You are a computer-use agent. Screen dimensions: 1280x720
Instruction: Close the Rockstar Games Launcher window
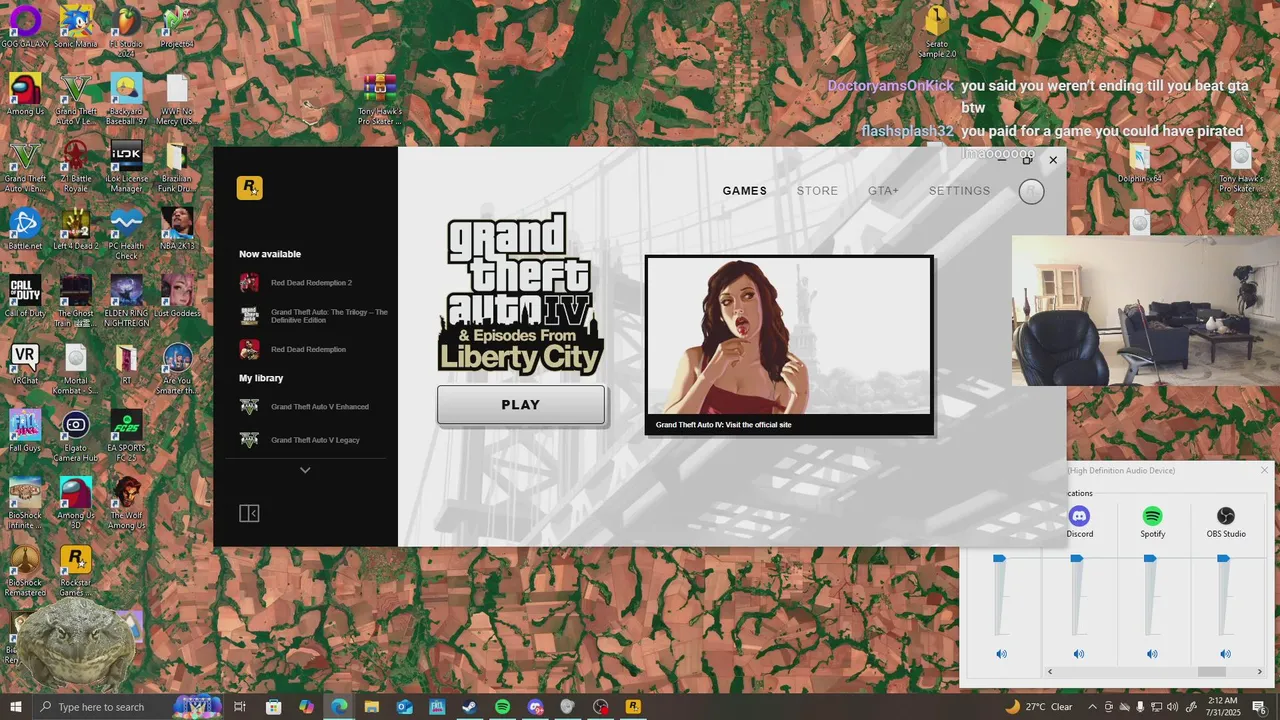[x=1053, y=160]
